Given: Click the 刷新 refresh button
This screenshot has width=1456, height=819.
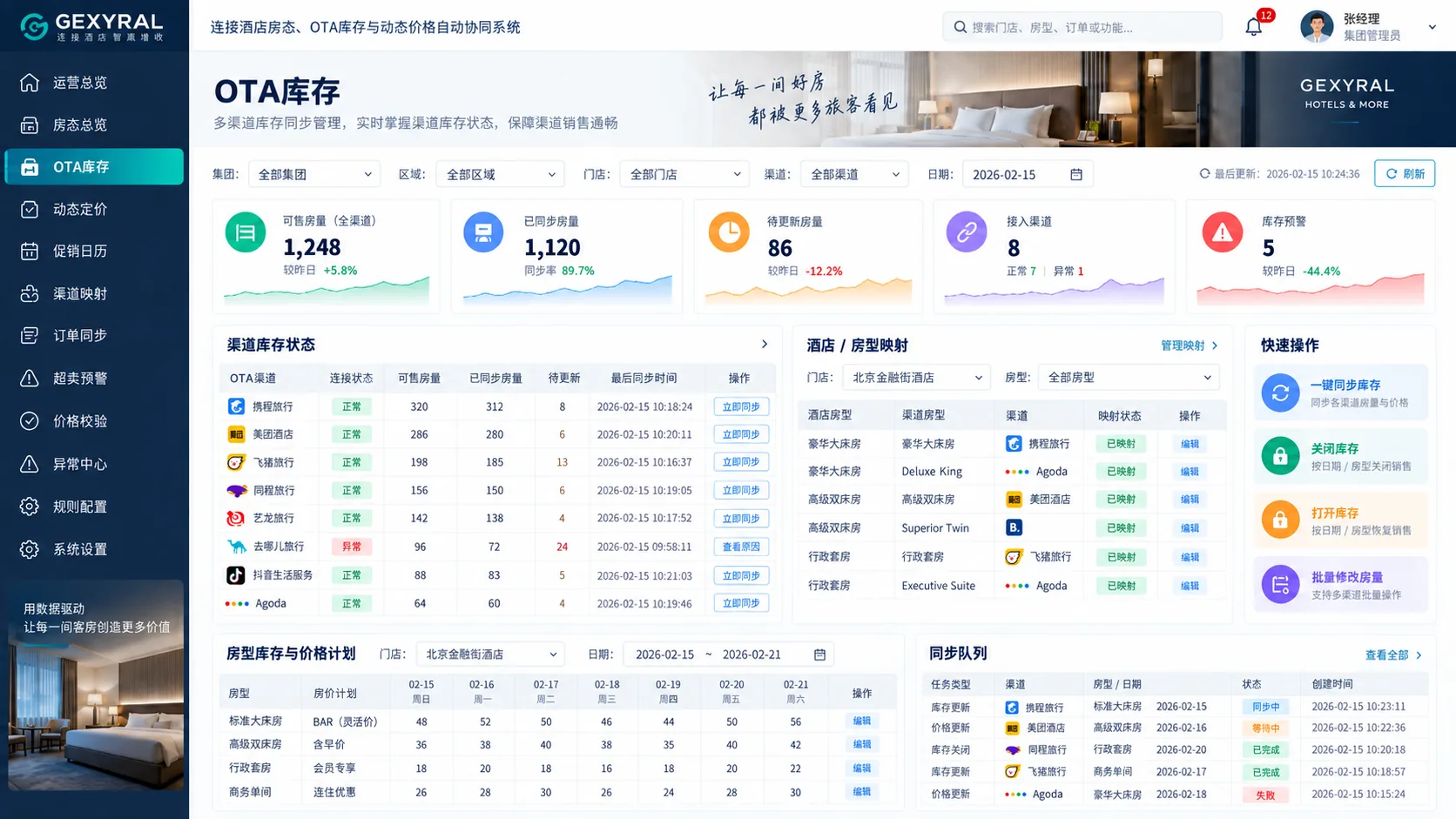Looking at the screenshot, I should (1405, 173).
